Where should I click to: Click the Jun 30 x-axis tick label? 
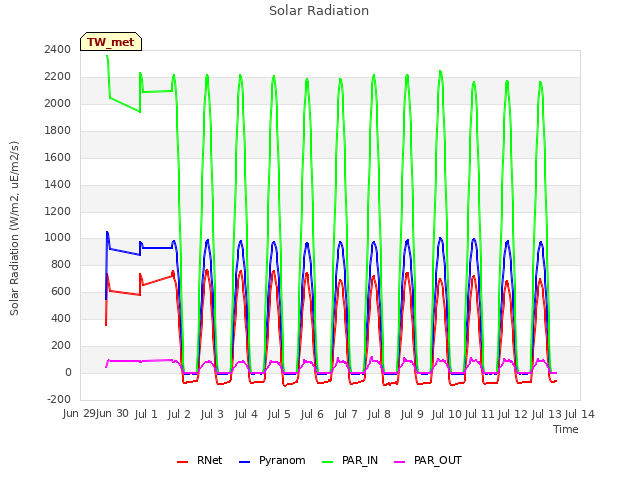(113, 414)
